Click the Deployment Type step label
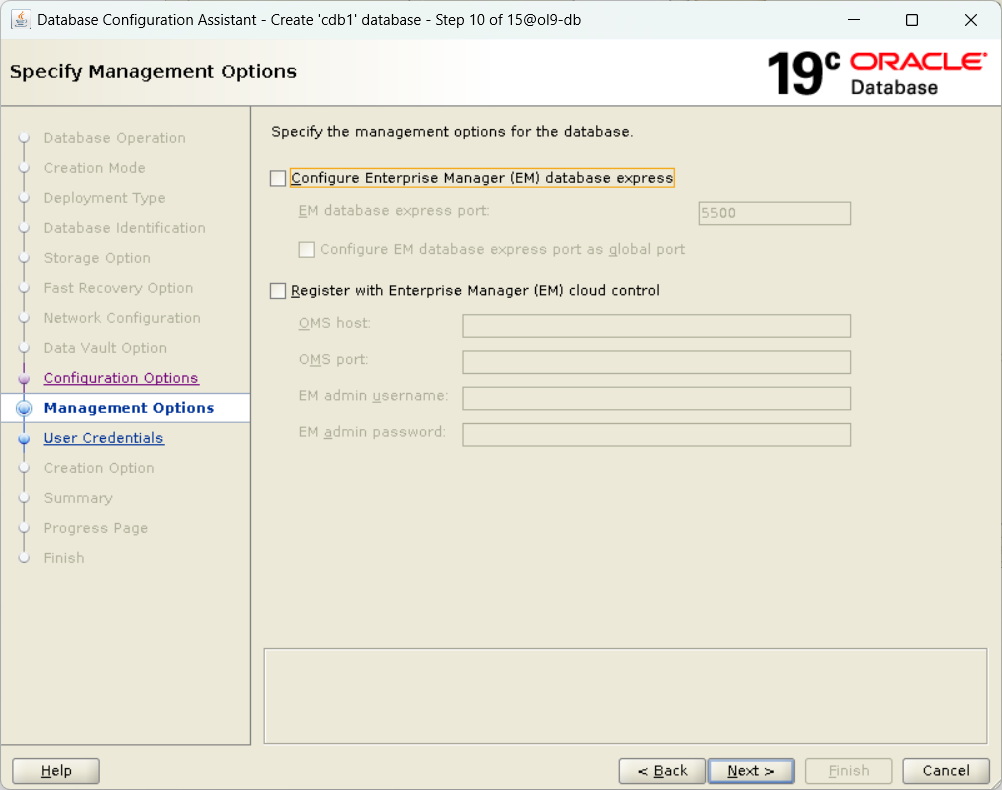 coord(104,198)
